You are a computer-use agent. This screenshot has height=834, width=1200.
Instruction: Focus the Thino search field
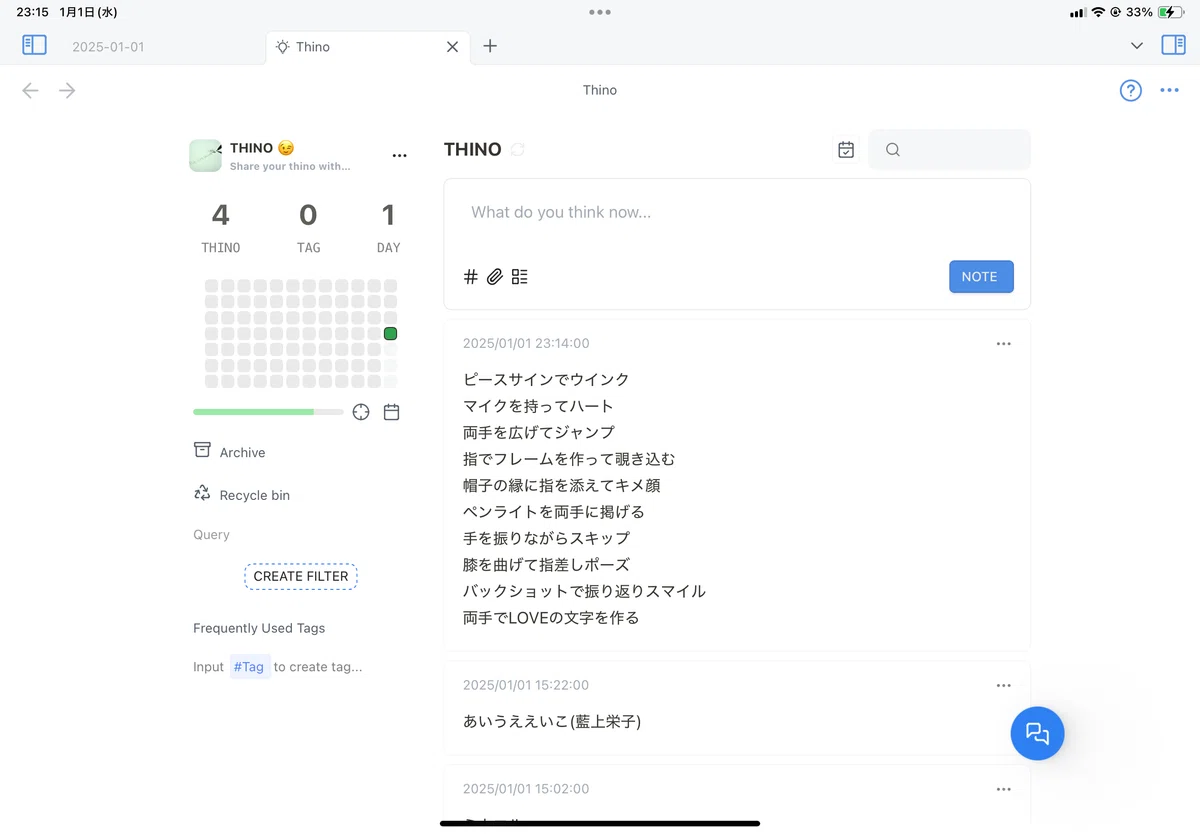pyautogui.click(x=949, y=149)
